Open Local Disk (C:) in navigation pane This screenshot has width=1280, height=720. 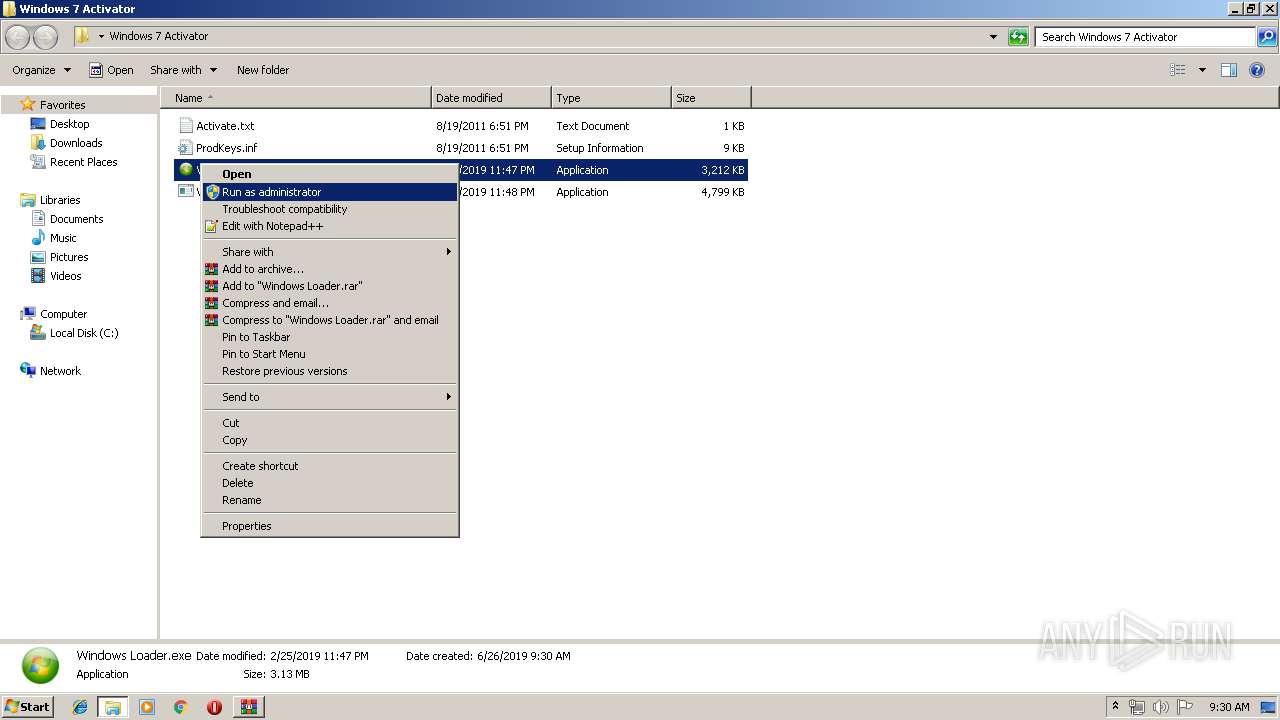point(84,333)
